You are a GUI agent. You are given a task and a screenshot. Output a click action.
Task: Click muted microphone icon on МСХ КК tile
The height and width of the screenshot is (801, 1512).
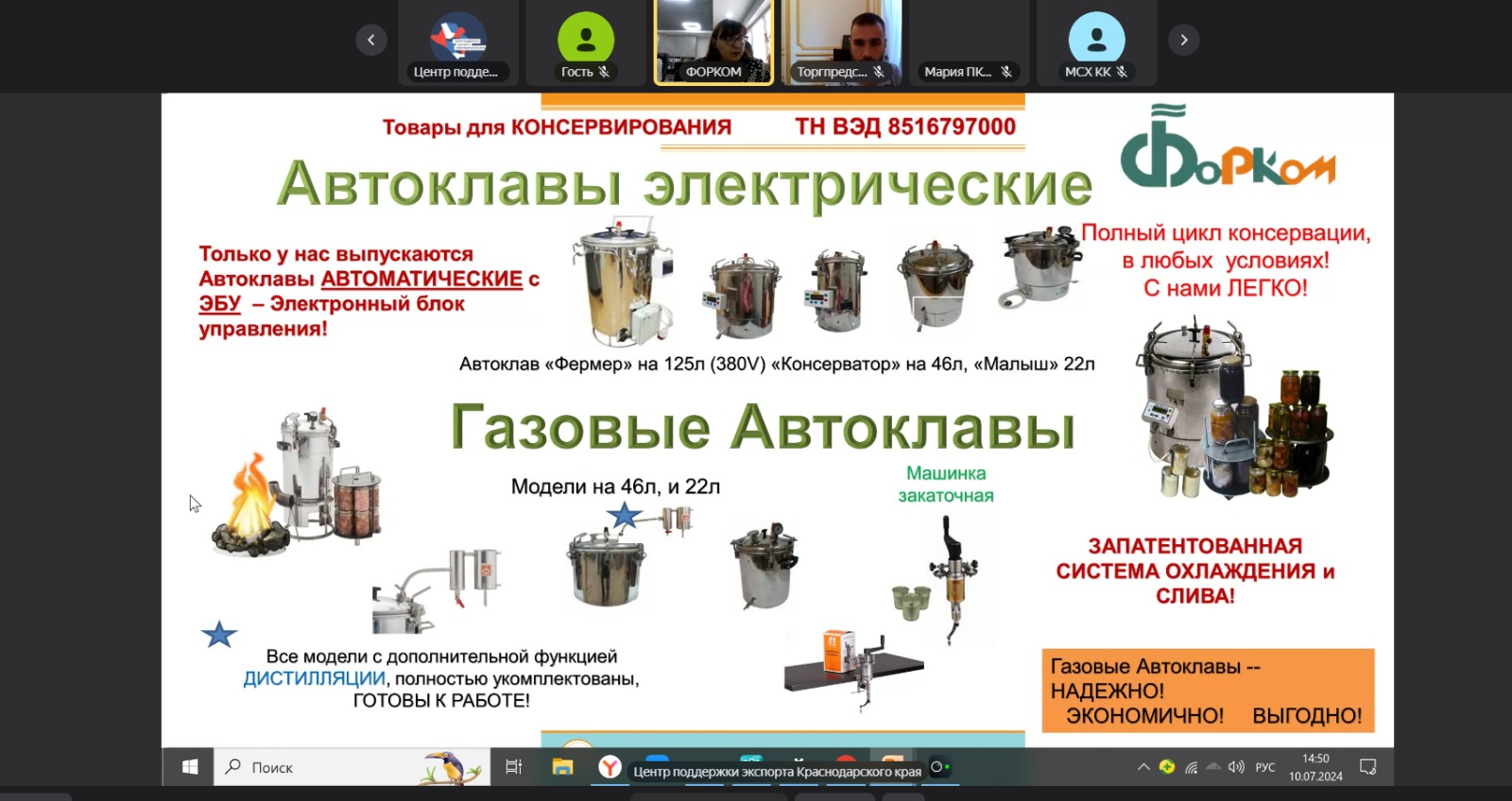click(x=1122, y=72)
